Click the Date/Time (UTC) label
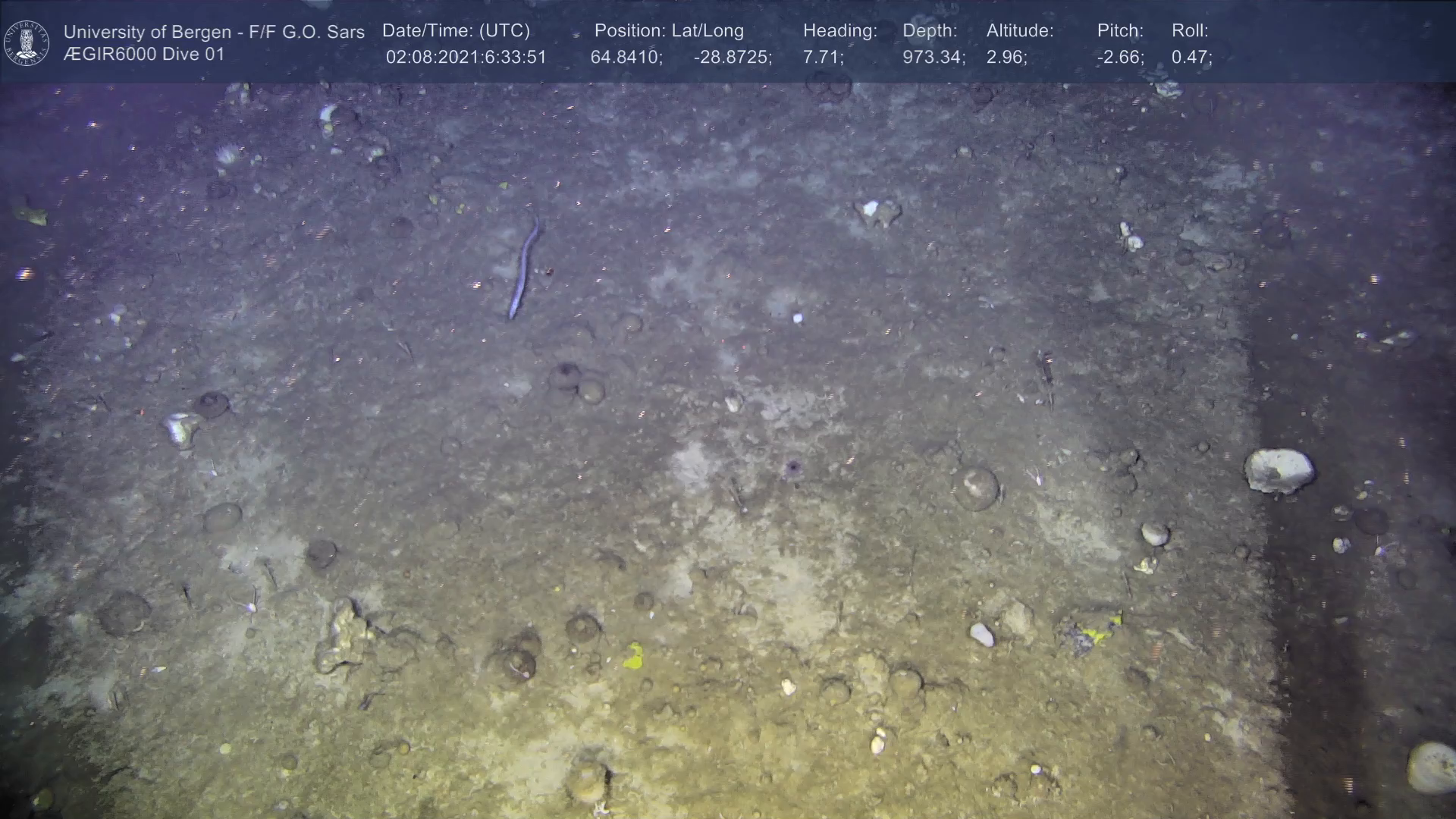Screen dimensions: 1456x819 [x=456, y=31]
